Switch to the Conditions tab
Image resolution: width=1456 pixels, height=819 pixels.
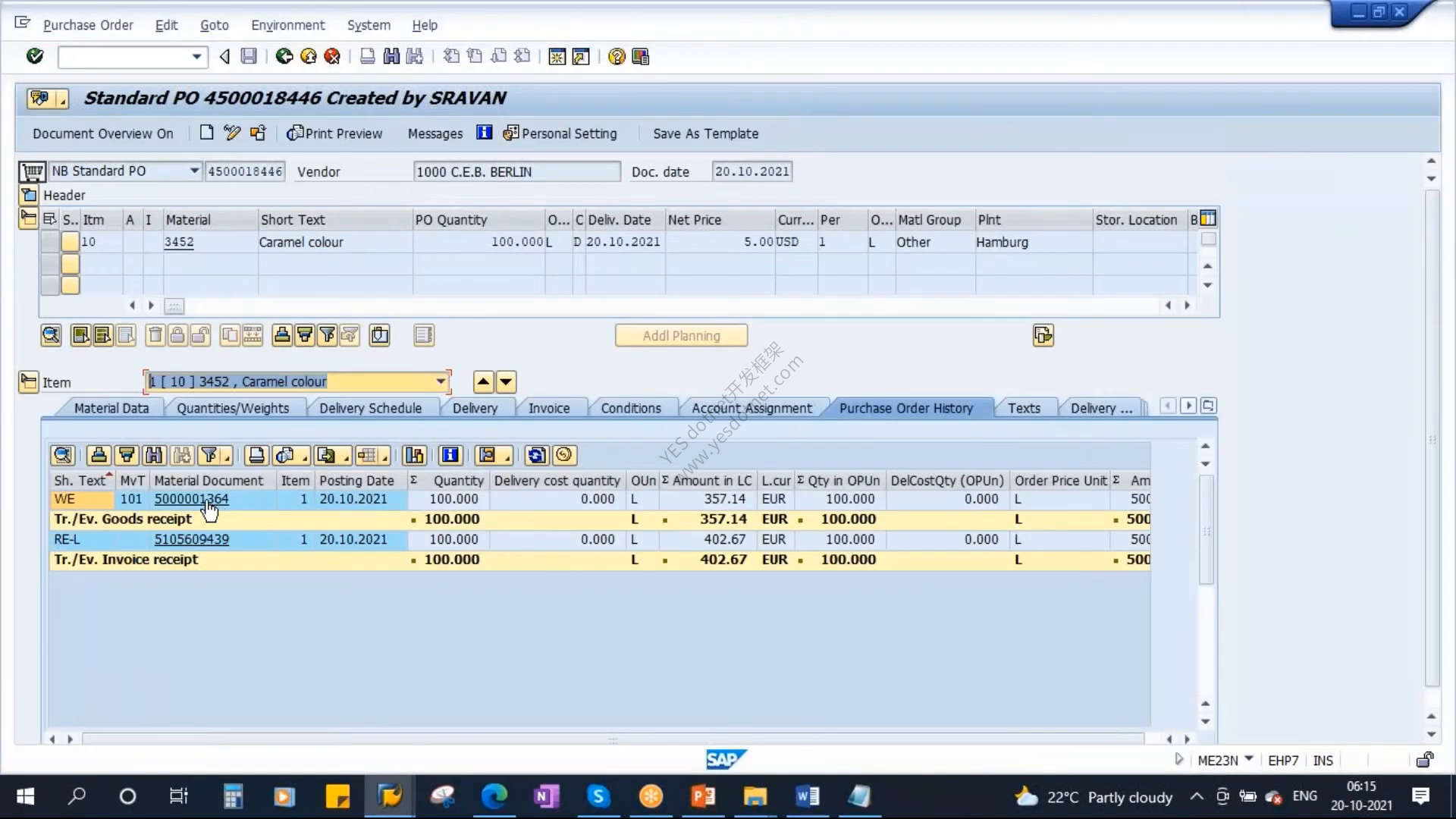631,408
